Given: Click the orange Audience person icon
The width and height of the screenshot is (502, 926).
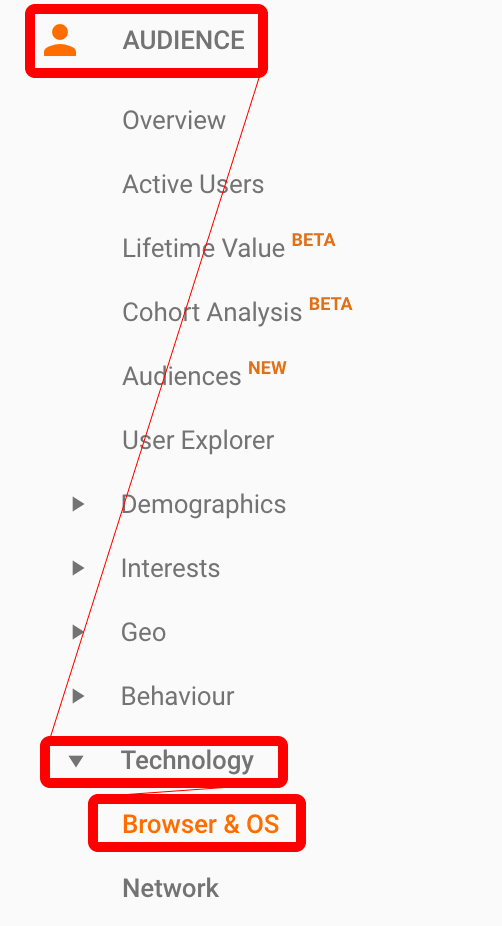Looking at the screenshot, I should (x=60, y=40).
